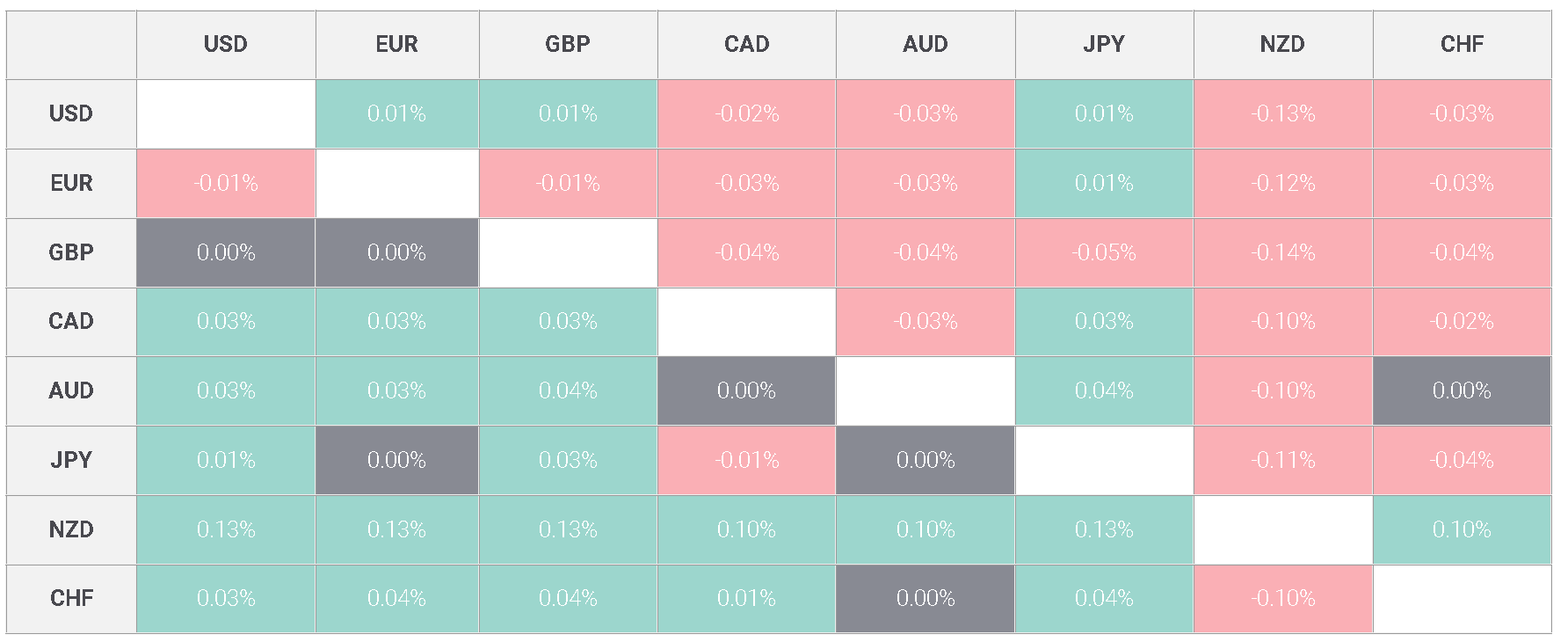Select the USD column header
This screenshot has height=642, width=1568.
pyautogui.click(x=226, y=44)
